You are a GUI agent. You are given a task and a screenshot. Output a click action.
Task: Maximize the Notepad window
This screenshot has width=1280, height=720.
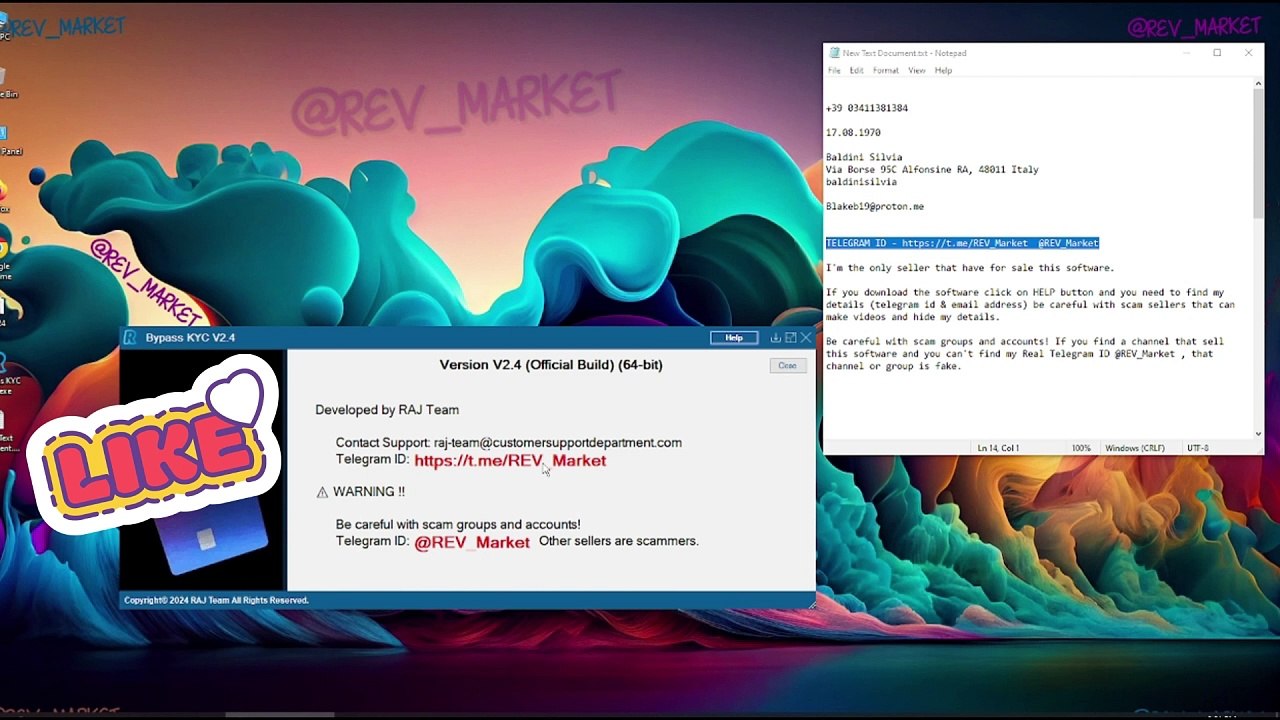pyautogui.click(x=1217, y=53)
